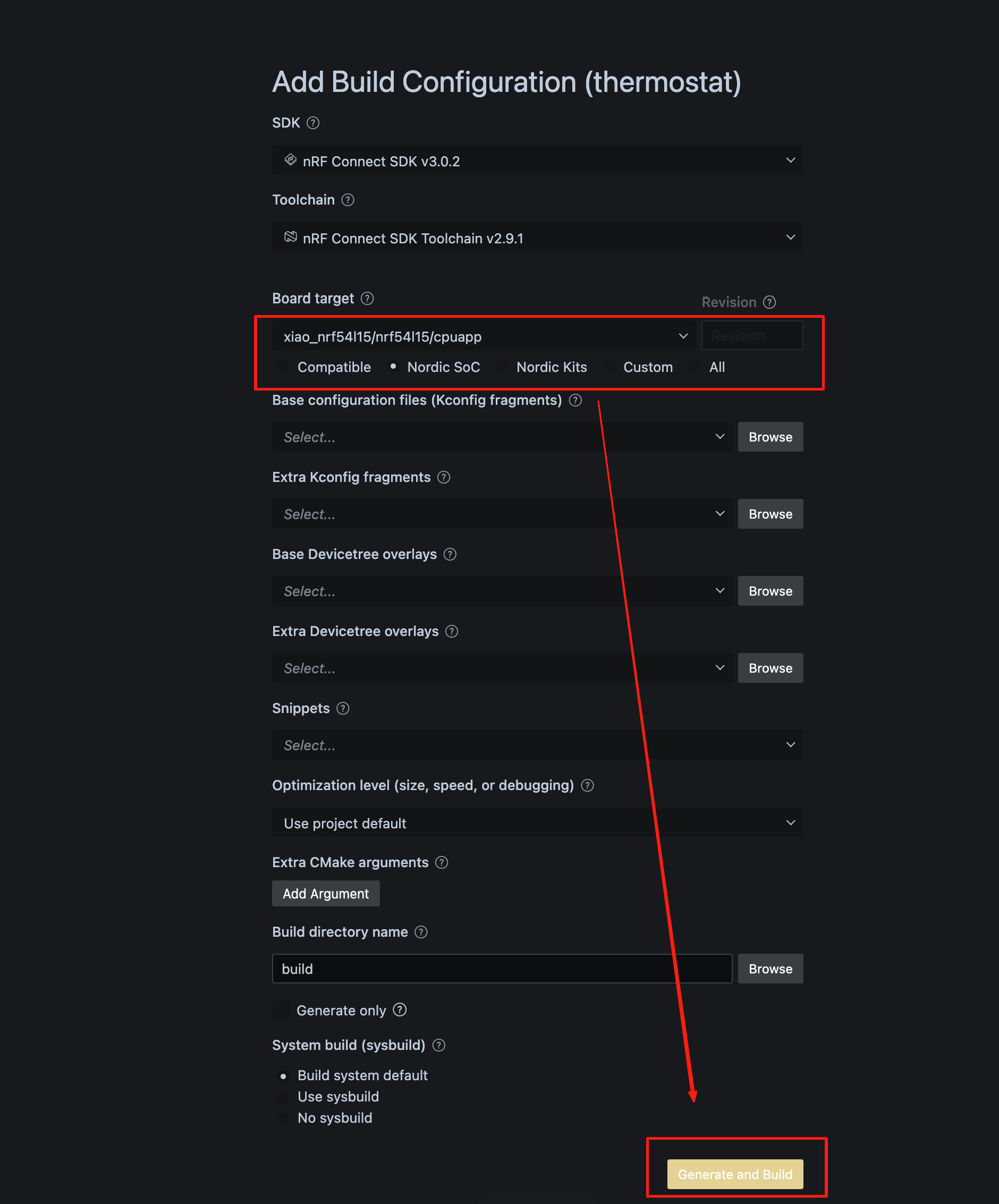Click the Revision help icon
The image size is (999, 1204).
point(769,302)
